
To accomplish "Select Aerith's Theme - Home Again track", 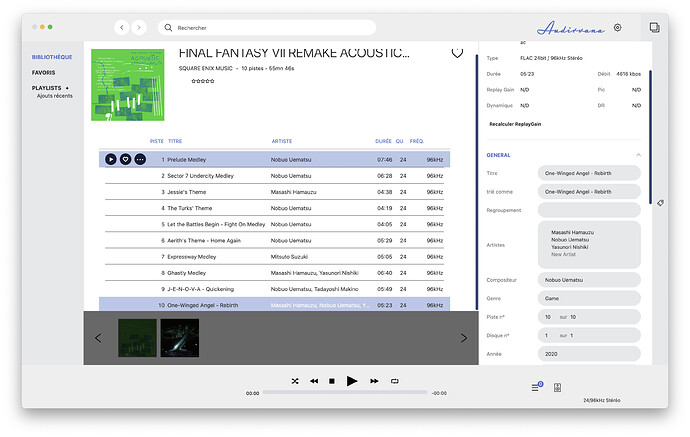I will click(274, 241).
